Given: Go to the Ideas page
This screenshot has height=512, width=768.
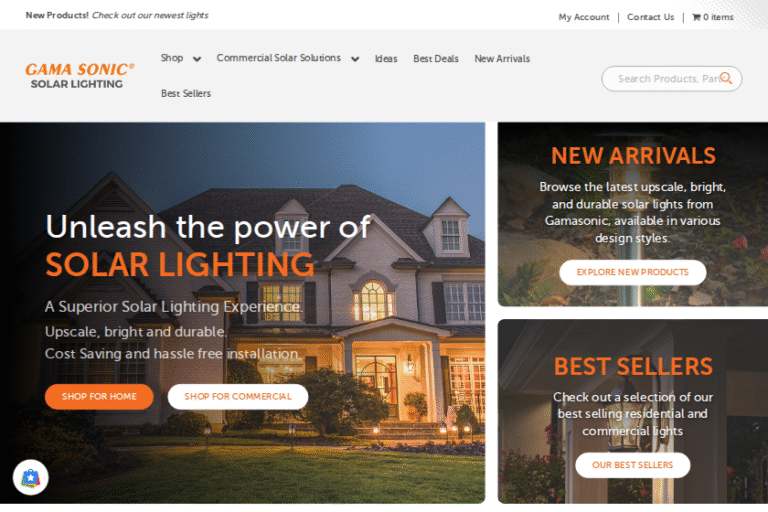Looking at the screenshot, I should tap(386, 59).
